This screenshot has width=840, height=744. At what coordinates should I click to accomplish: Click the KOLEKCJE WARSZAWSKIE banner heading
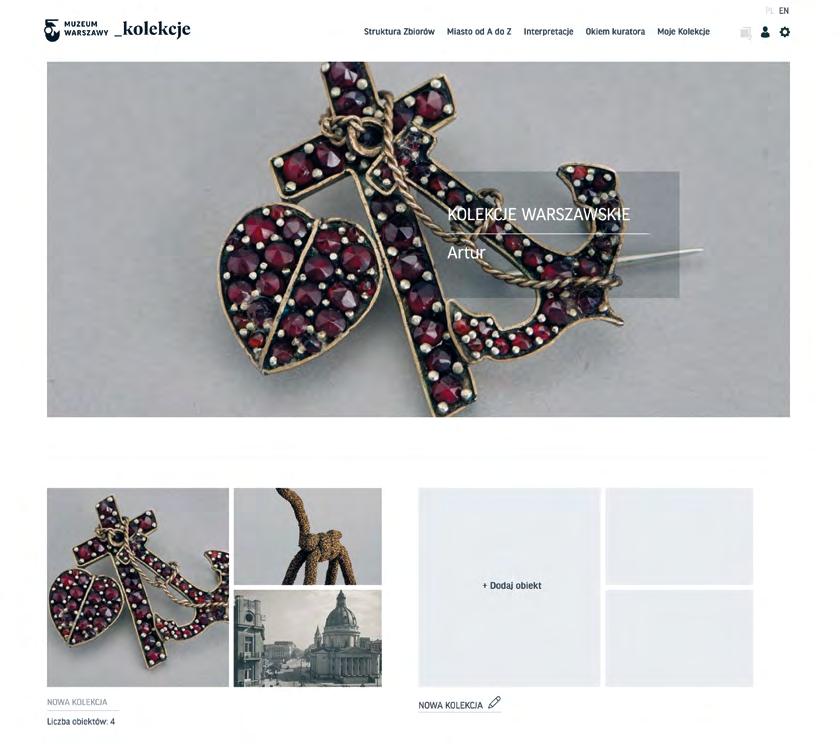click(x=538, y=214)
